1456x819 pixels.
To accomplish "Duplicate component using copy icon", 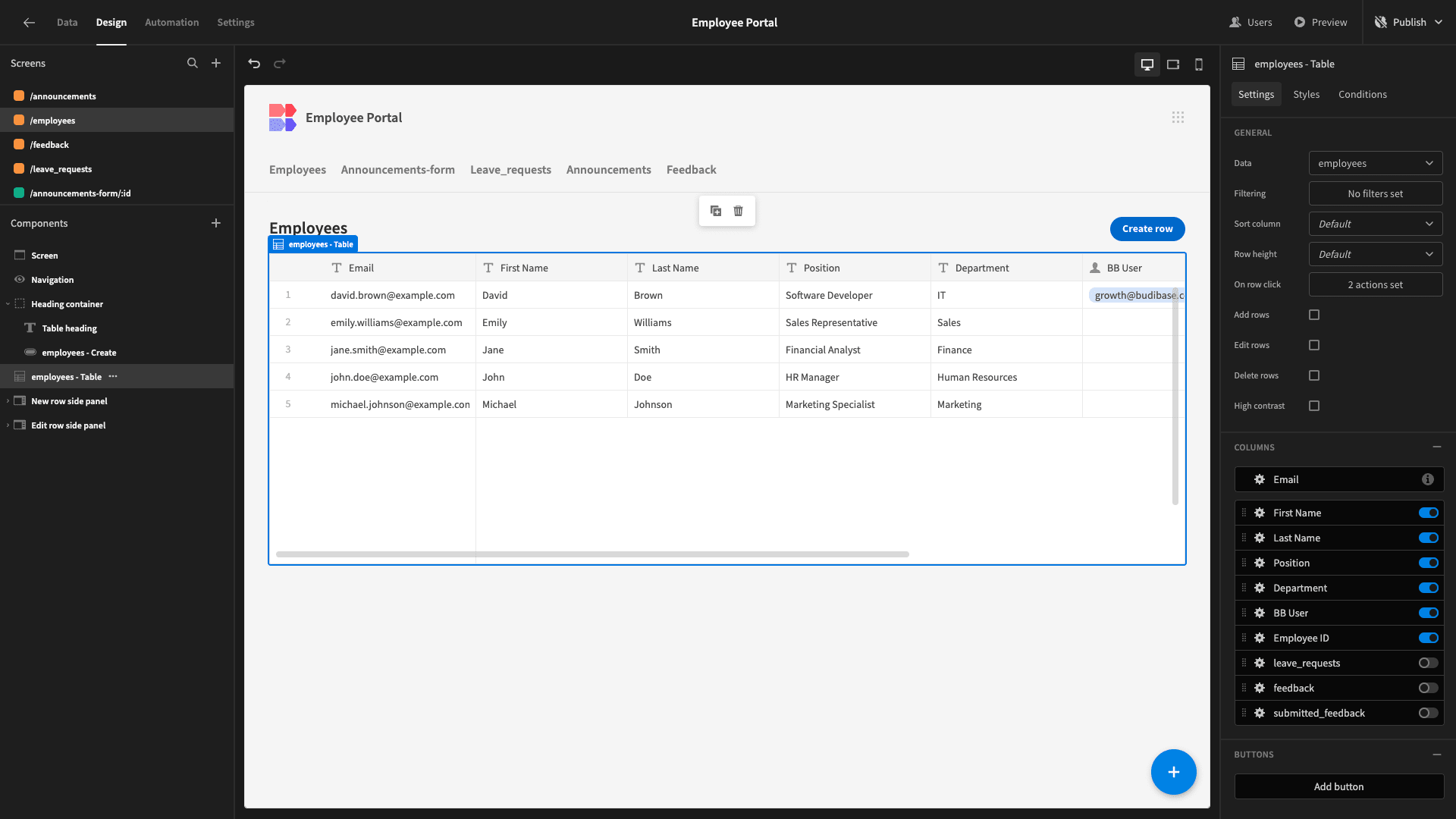I will click(x=716, y=211).
